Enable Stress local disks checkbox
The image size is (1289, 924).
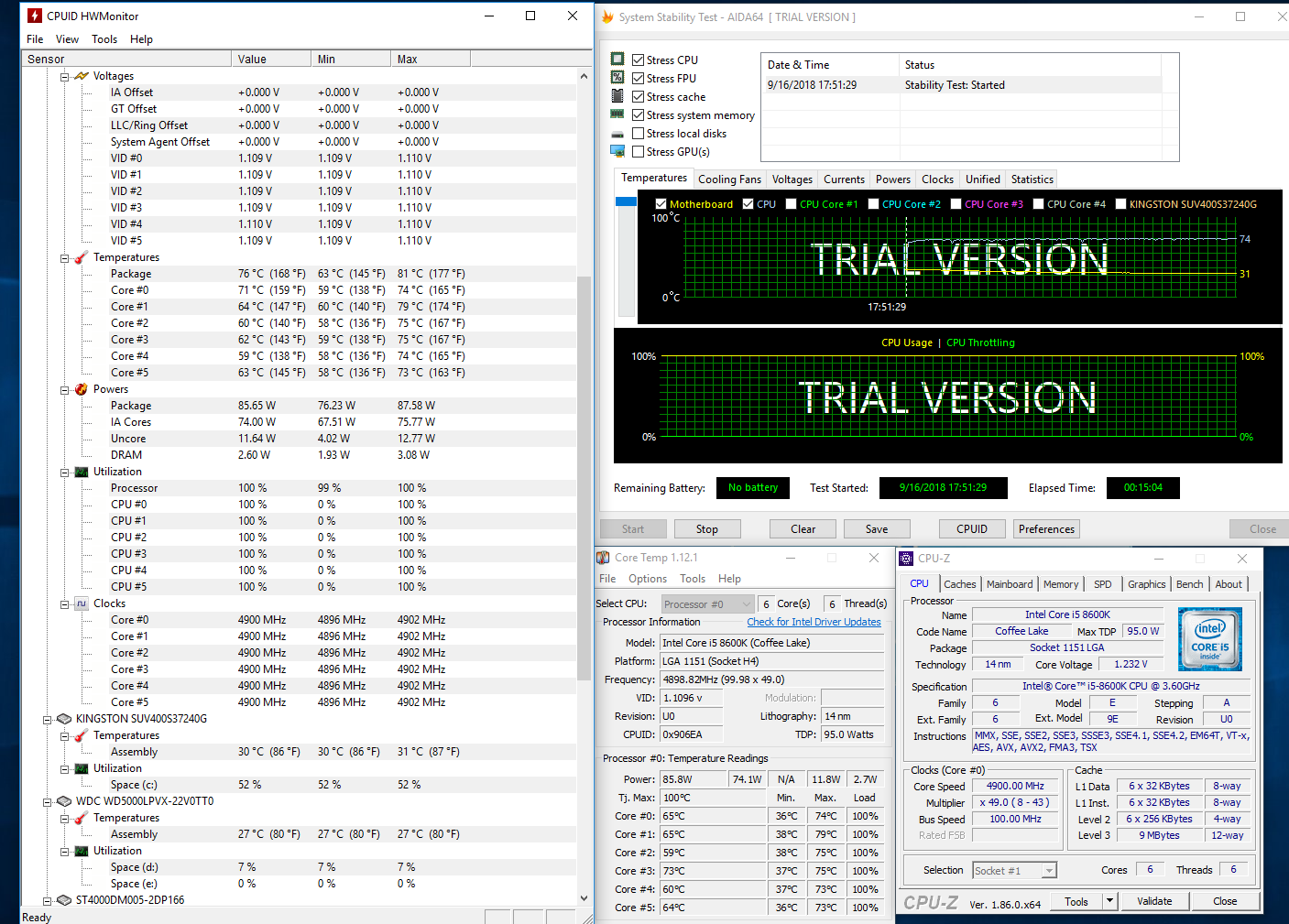click(x=639, y=134)
